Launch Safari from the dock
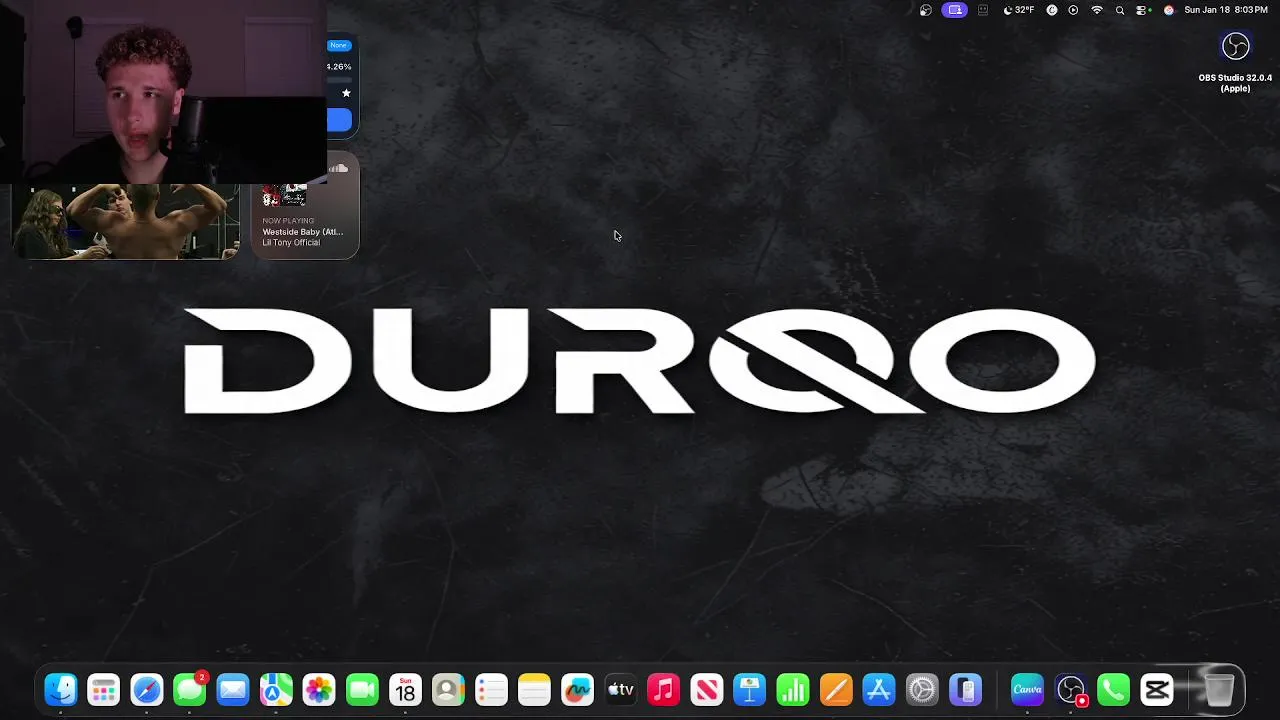The image size is (1280, 720). (147, 690)
